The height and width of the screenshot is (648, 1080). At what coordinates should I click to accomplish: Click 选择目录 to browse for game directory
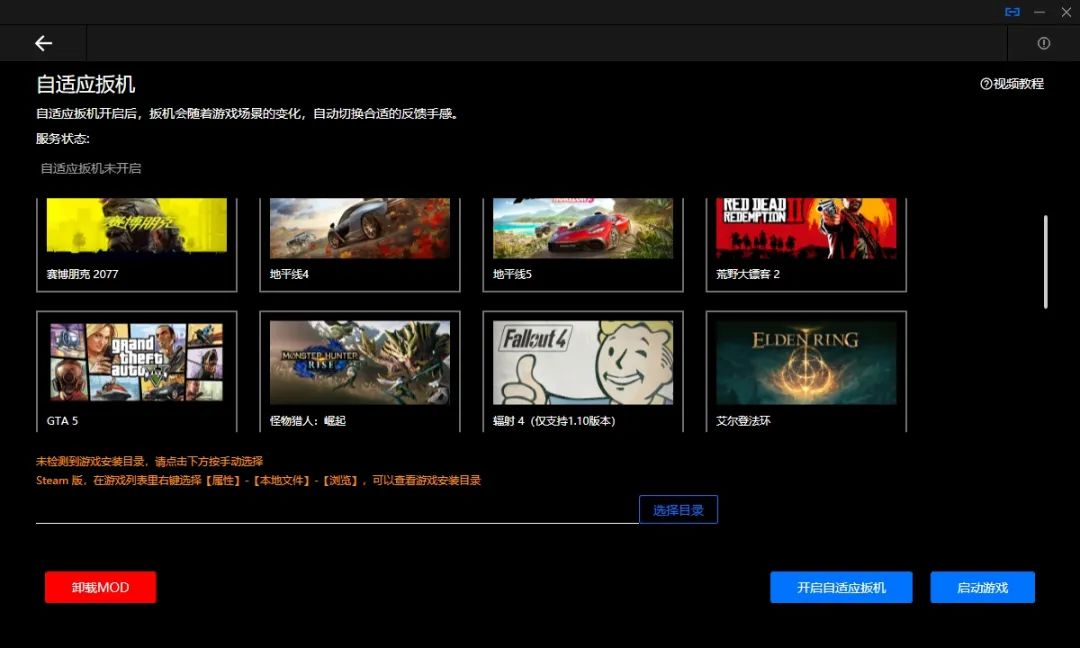(x=678, y=509)
